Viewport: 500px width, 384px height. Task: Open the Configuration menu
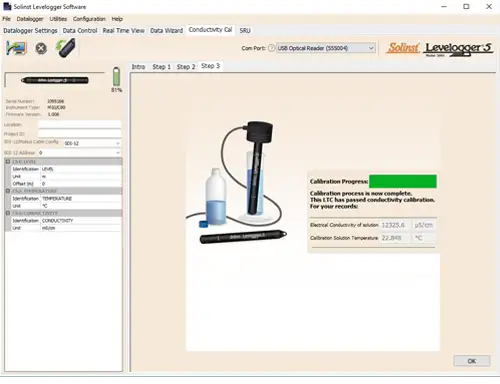click(89, 19)
